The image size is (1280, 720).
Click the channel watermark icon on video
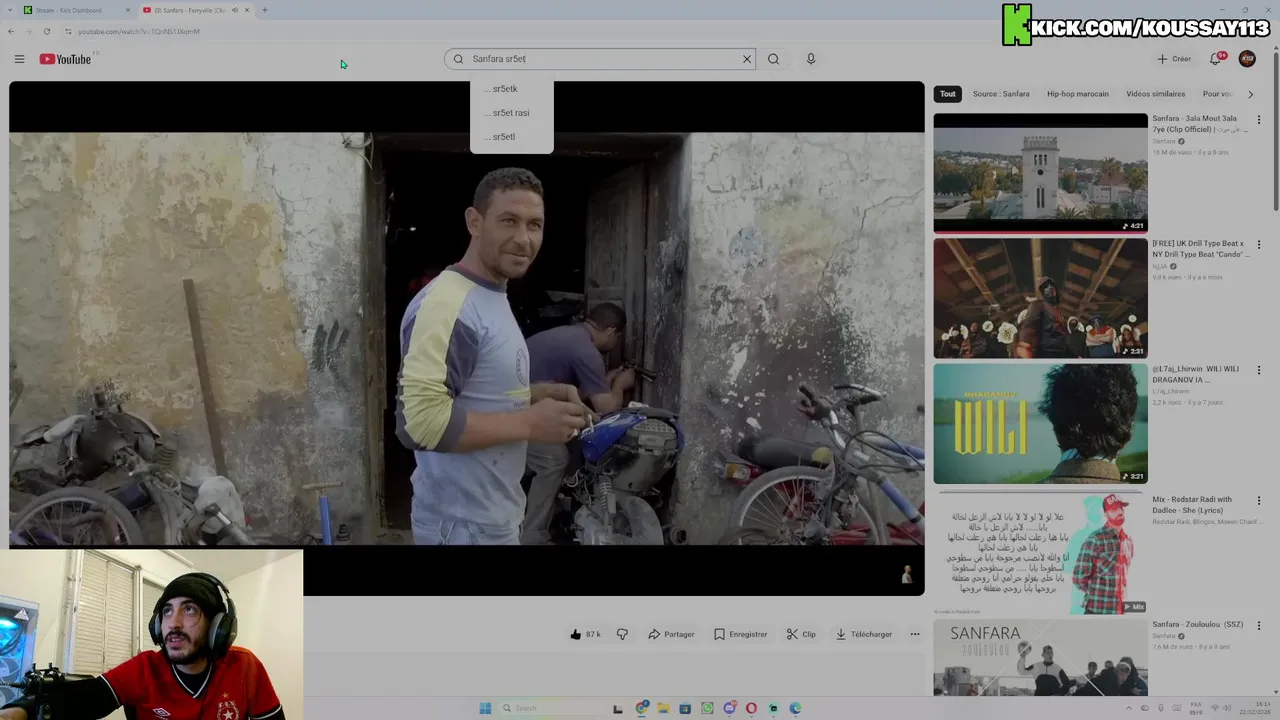(907, 574)
